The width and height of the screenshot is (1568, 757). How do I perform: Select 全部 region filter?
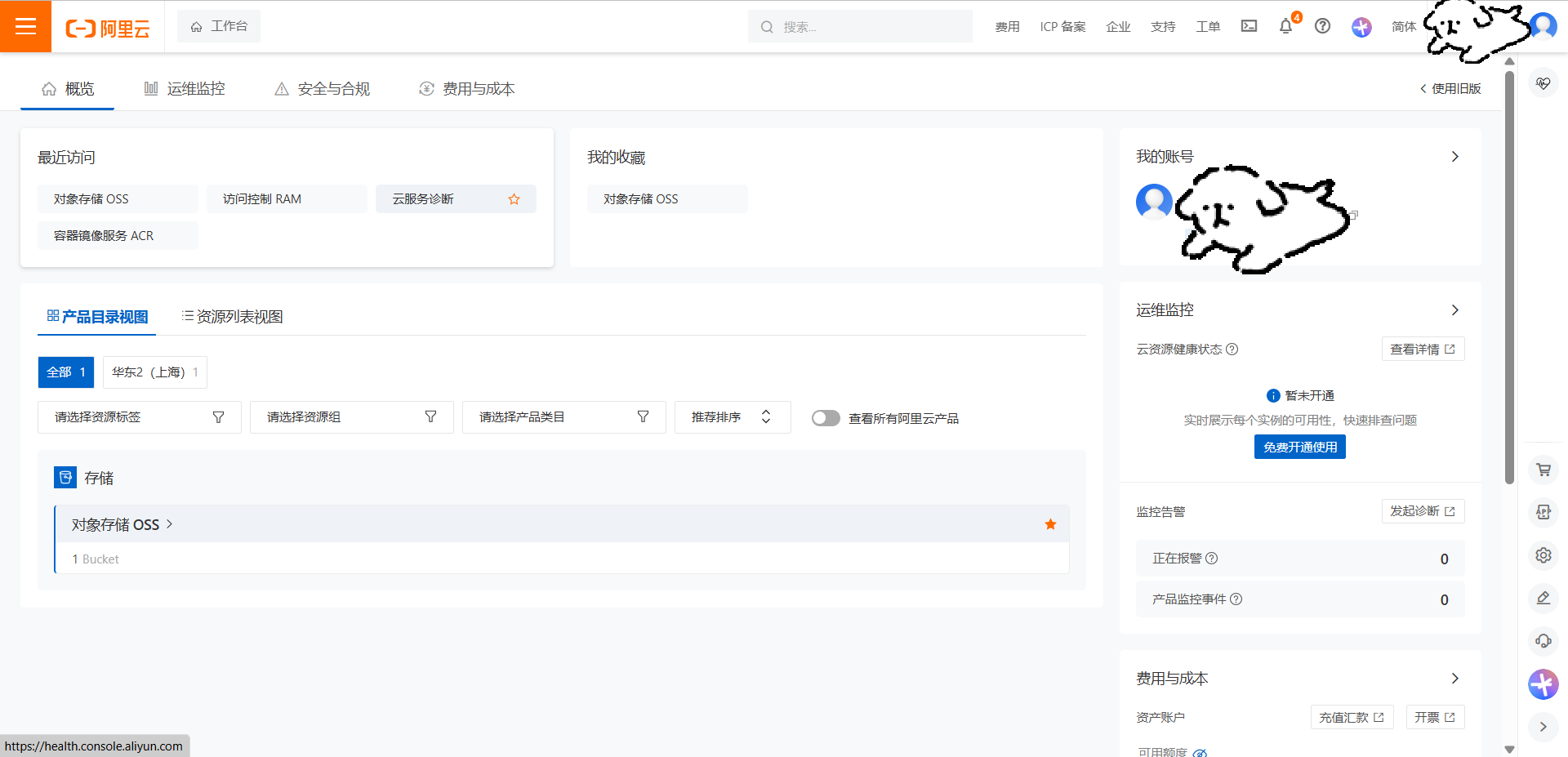[66, 372]
